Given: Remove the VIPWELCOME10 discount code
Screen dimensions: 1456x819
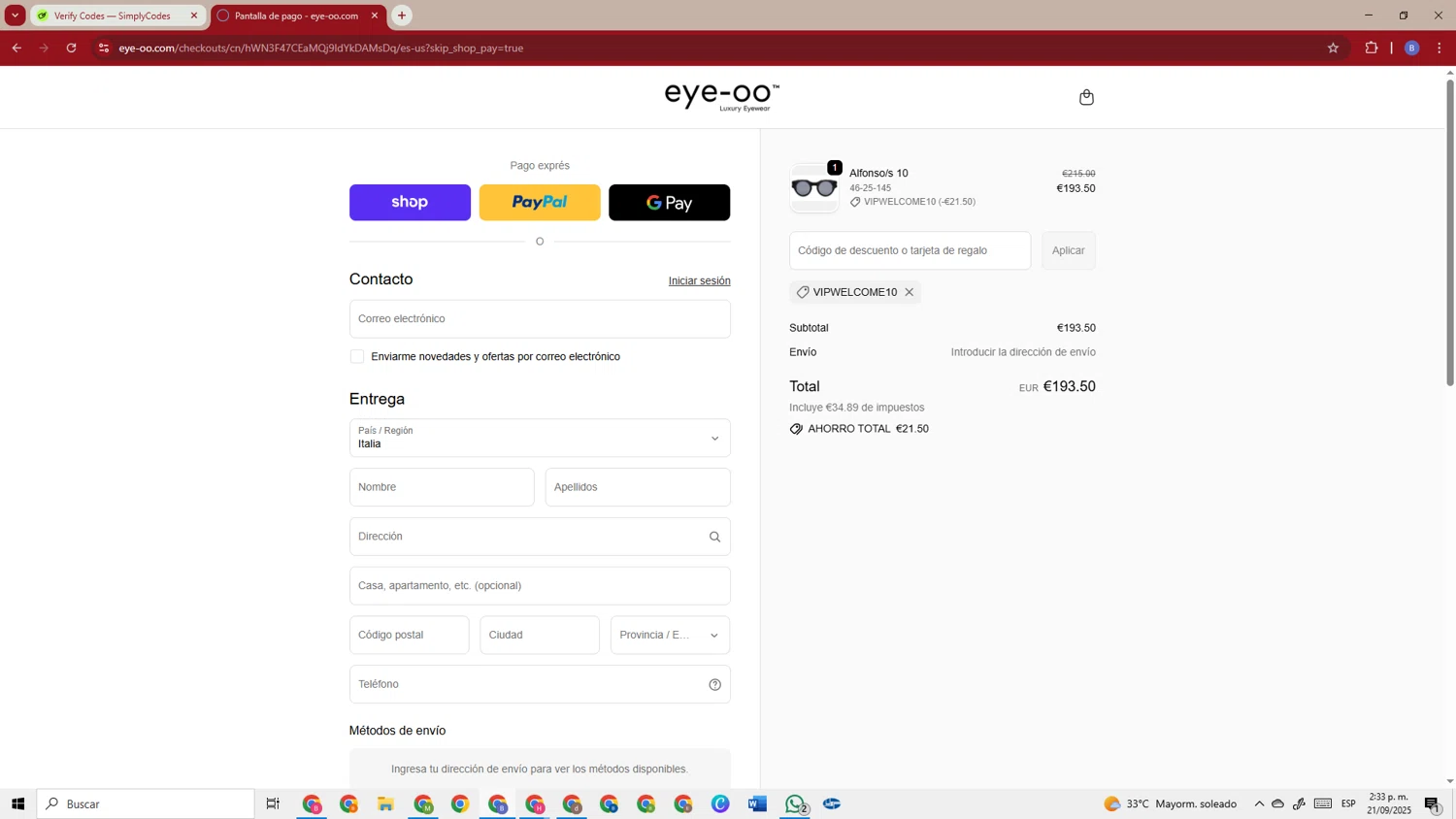Looking at the screenshot, I should pyautogui.click(x=909, y=292).
